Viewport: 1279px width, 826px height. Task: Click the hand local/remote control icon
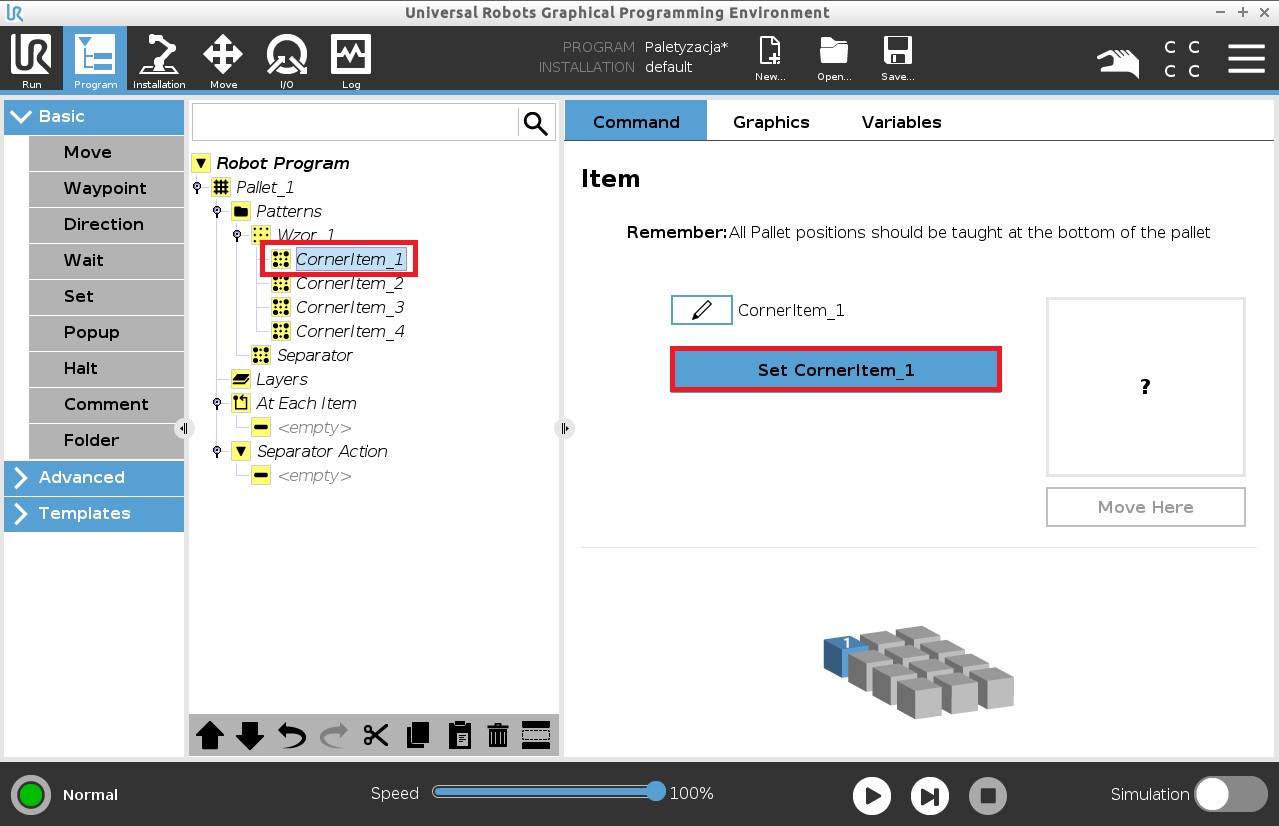click(1118, 63)
